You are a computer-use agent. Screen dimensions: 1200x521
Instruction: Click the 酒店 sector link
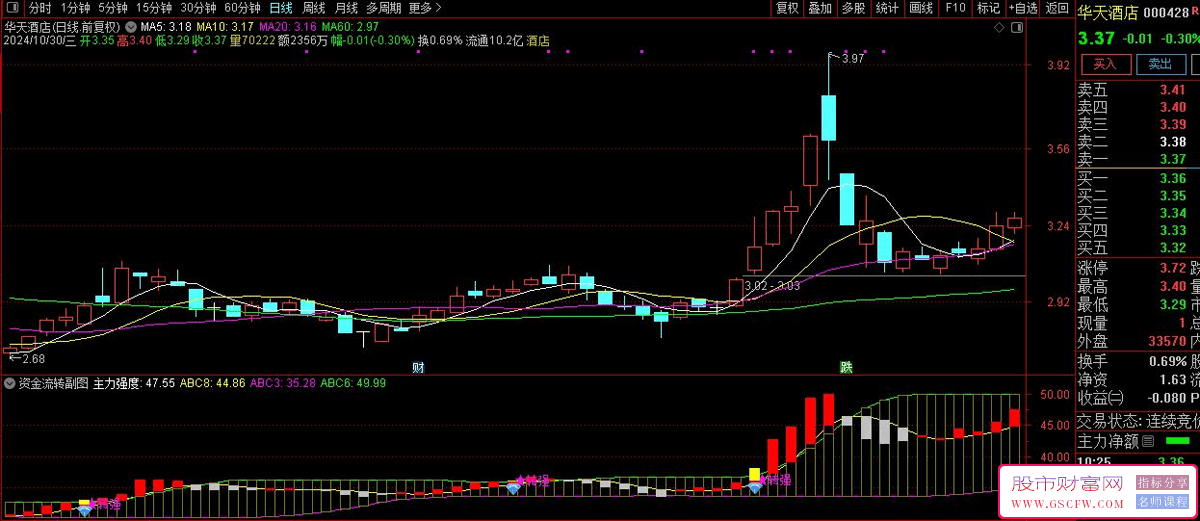coord(538,41)
